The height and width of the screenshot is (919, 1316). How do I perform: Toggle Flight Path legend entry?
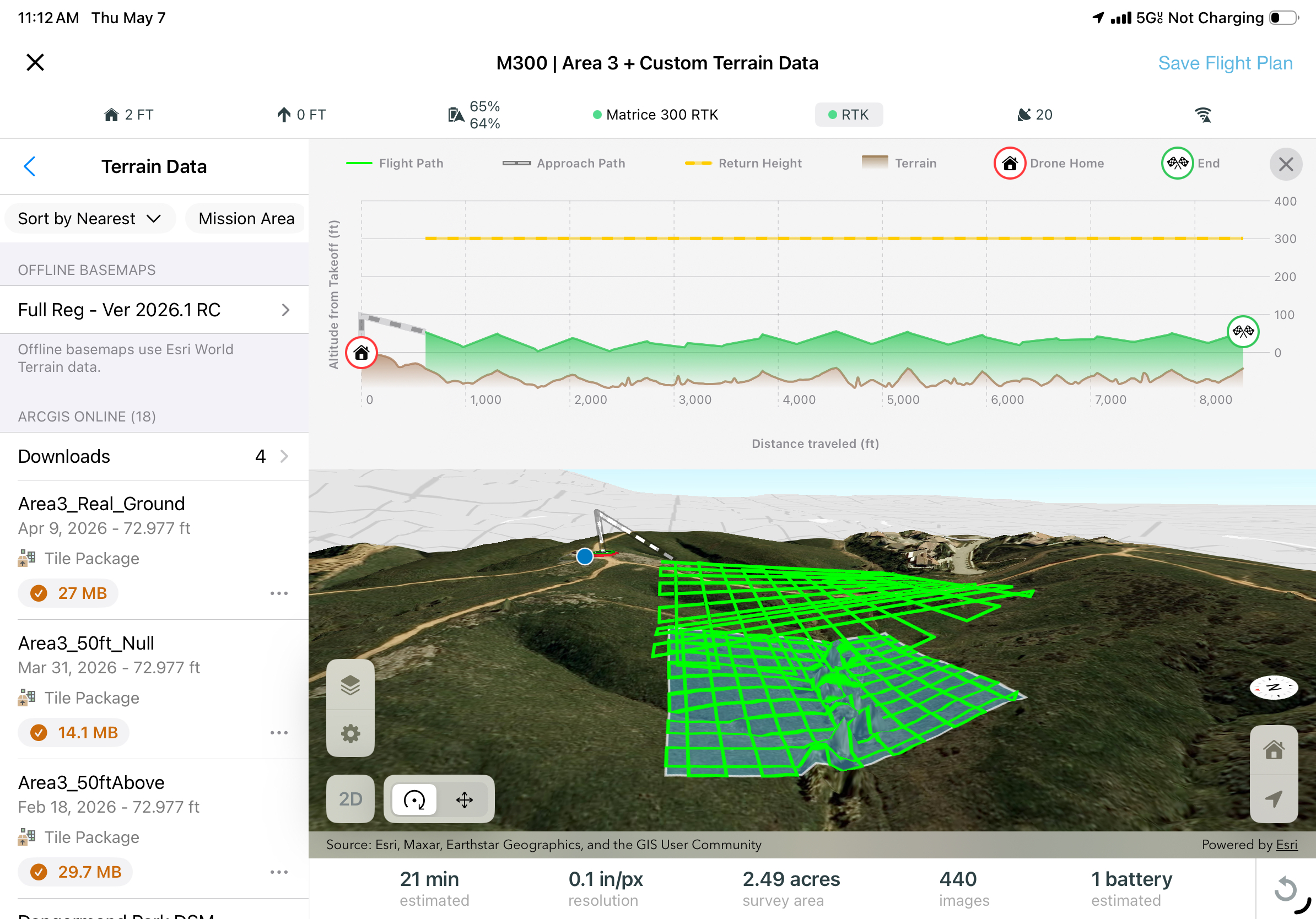(395, 163)
